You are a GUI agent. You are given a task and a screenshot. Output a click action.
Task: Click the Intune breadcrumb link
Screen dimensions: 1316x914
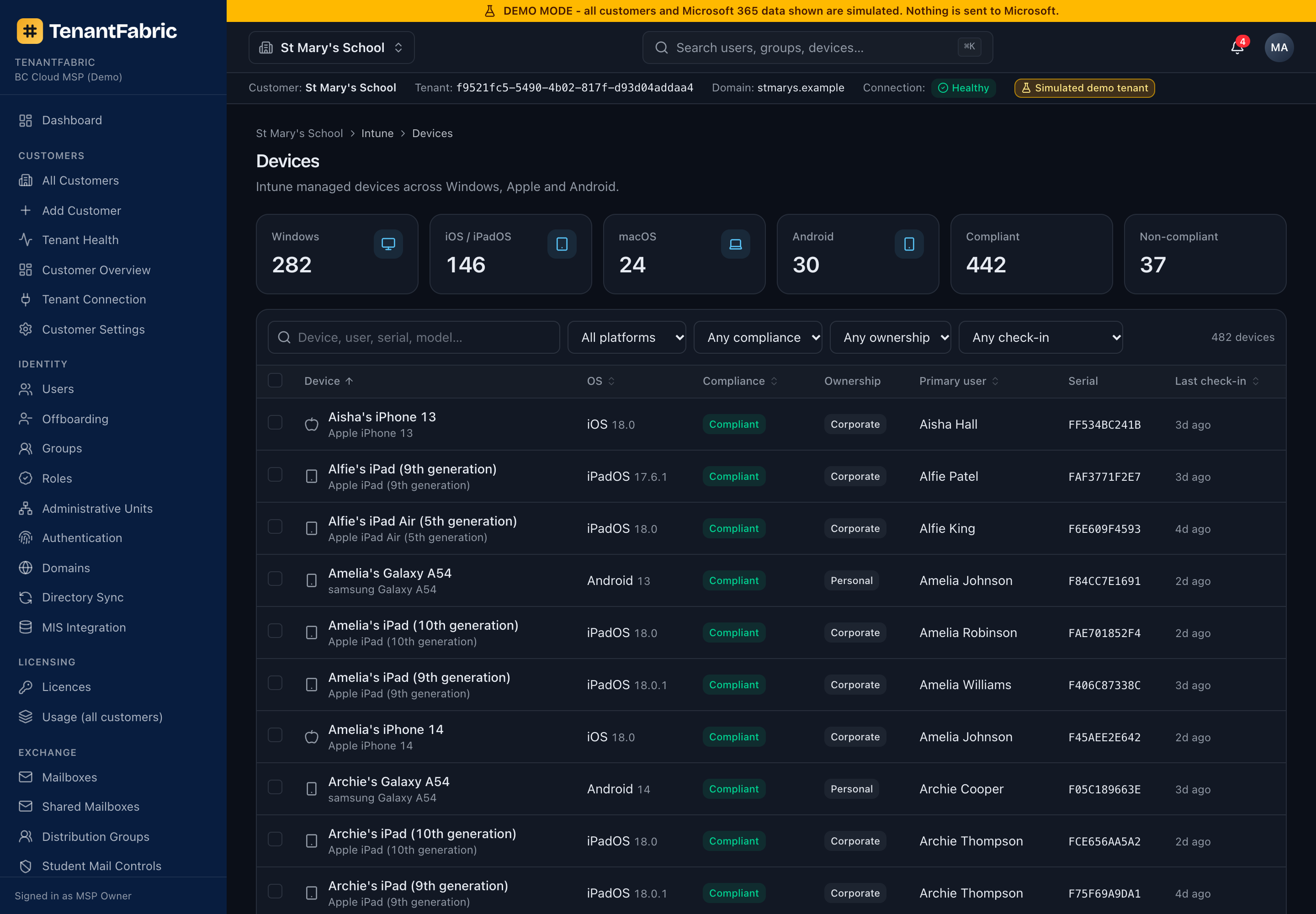tap(377, 133)
